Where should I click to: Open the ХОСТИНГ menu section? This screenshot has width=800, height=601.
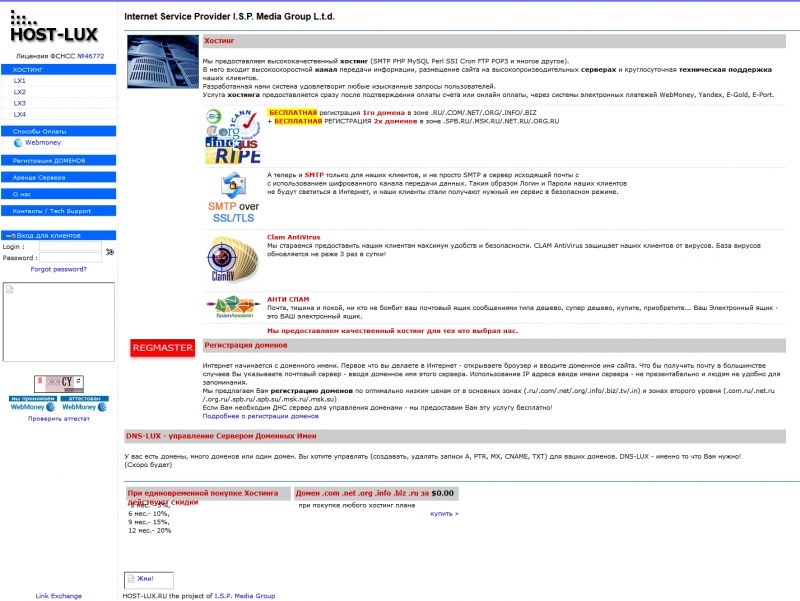click(x=59, y=69)
